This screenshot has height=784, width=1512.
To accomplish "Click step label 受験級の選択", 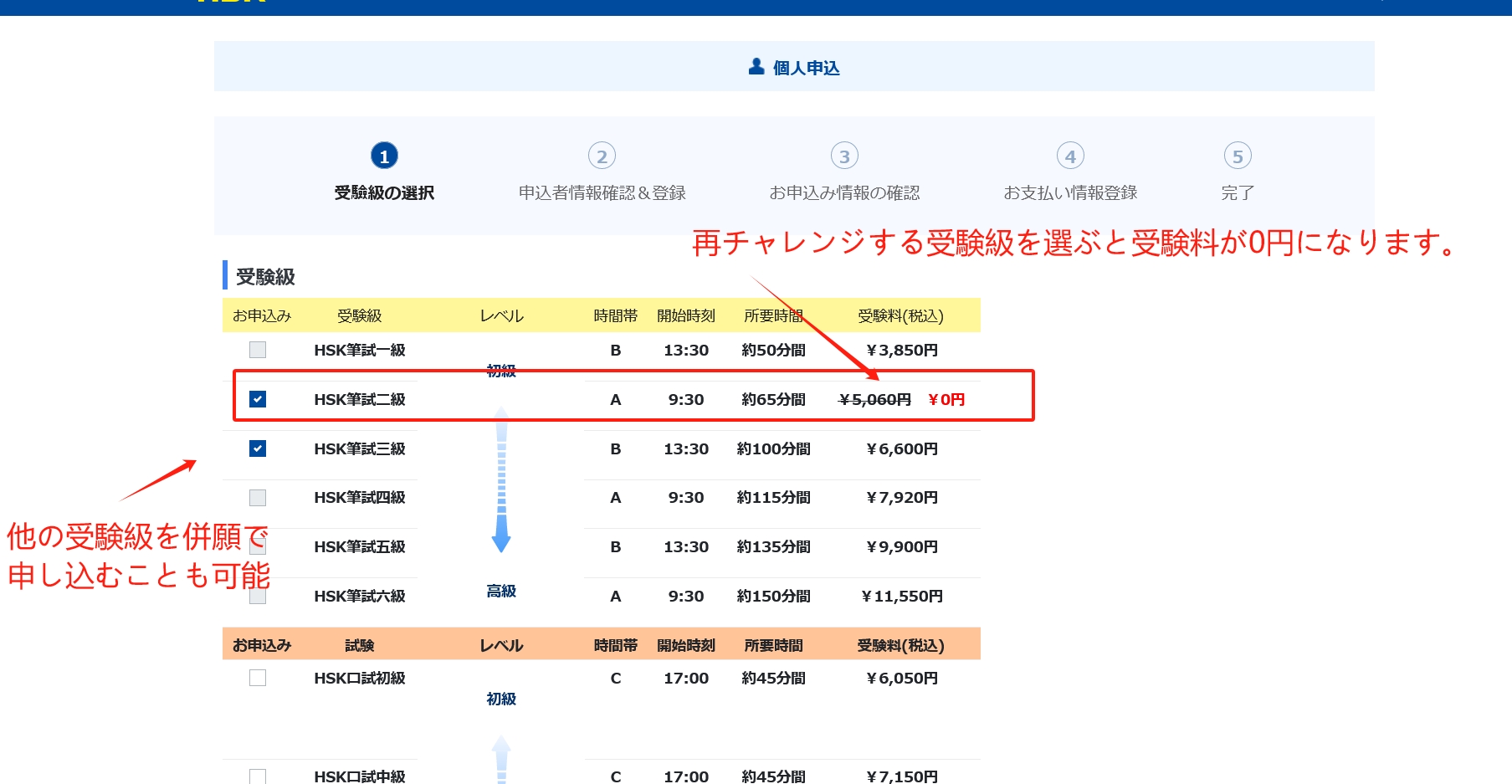I will click(384, 192).
